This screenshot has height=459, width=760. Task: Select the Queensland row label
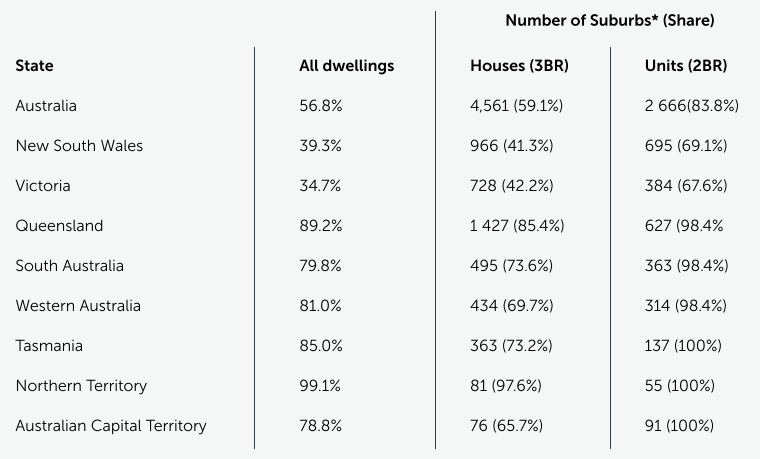pyautogui.click(x=59, y=226)
